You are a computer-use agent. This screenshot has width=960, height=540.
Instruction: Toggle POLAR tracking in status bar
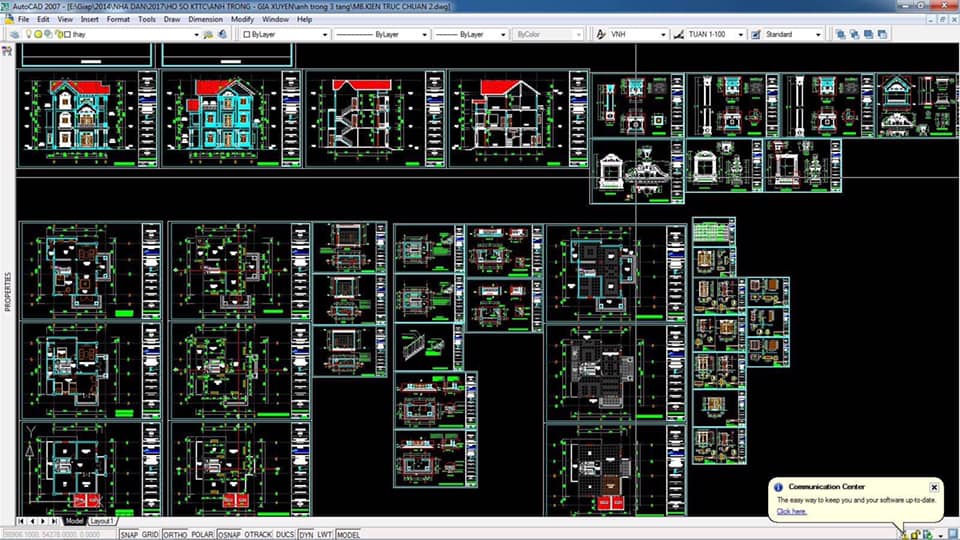pyautogui.click(x=202, y=534)
